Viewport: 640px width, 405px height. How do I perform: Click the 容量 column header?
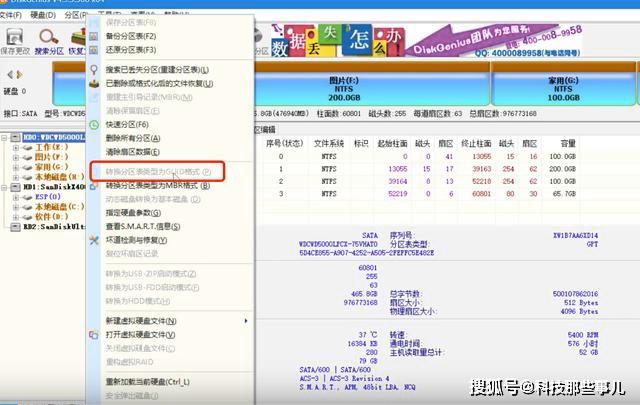tap(568, 144)
